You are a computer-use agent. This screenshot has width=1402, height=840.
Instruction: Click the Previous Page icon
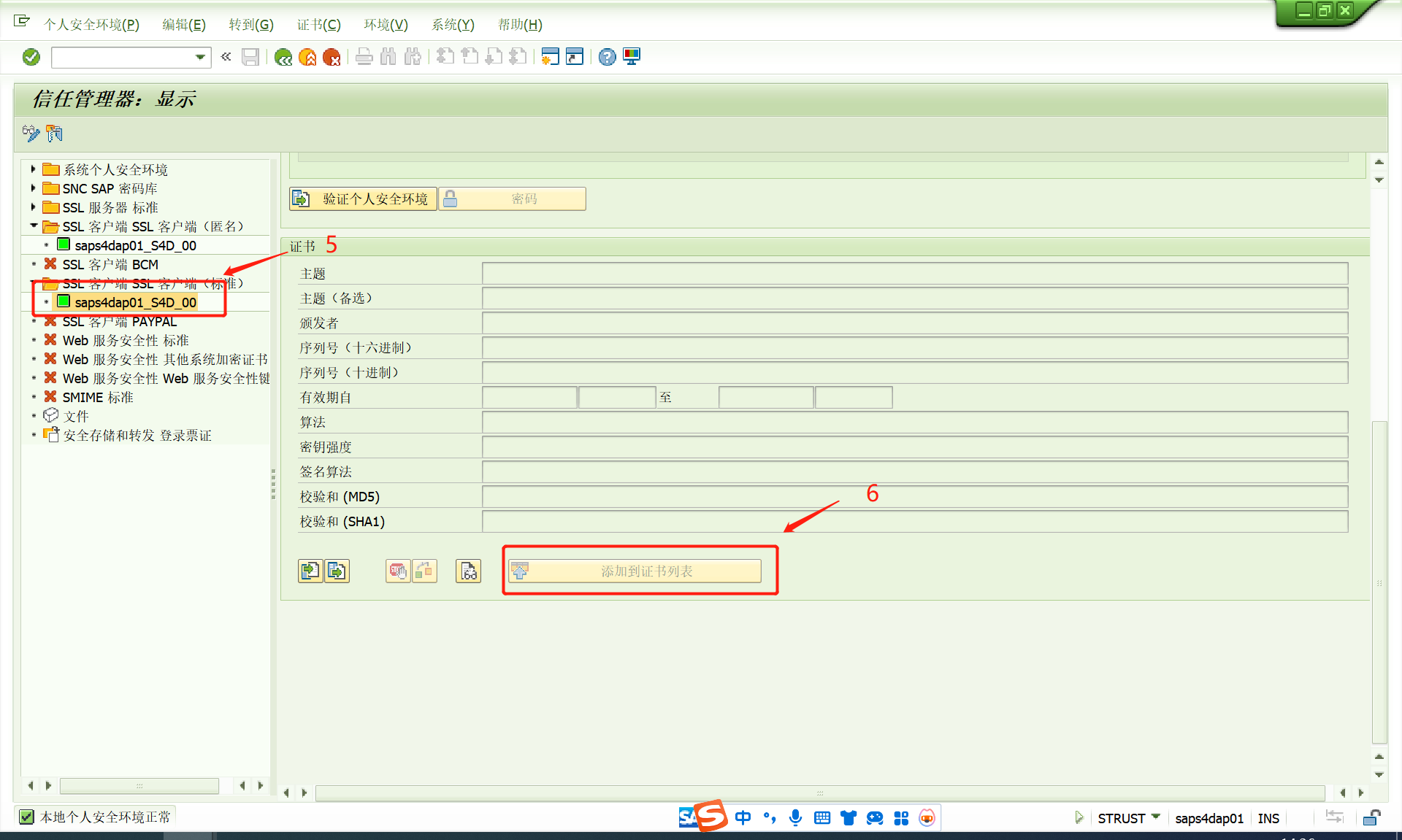click(470, 57)
